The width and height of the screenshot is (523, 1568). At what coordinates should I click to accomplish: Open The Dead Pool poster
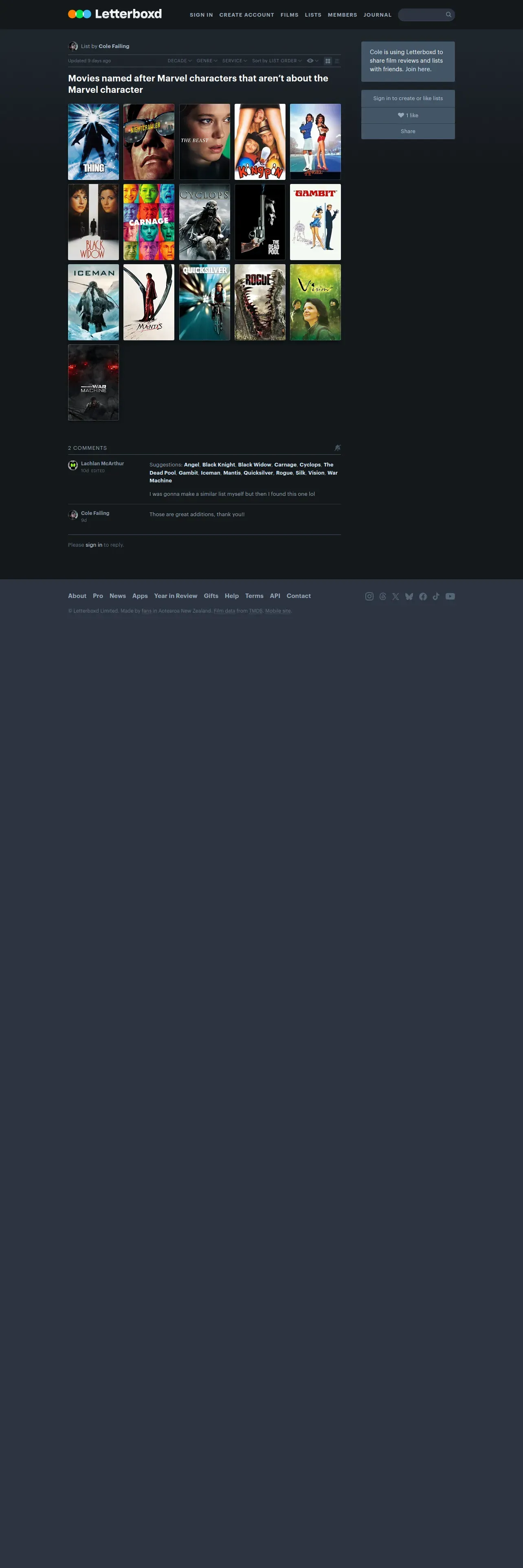(x=260, y=222)
